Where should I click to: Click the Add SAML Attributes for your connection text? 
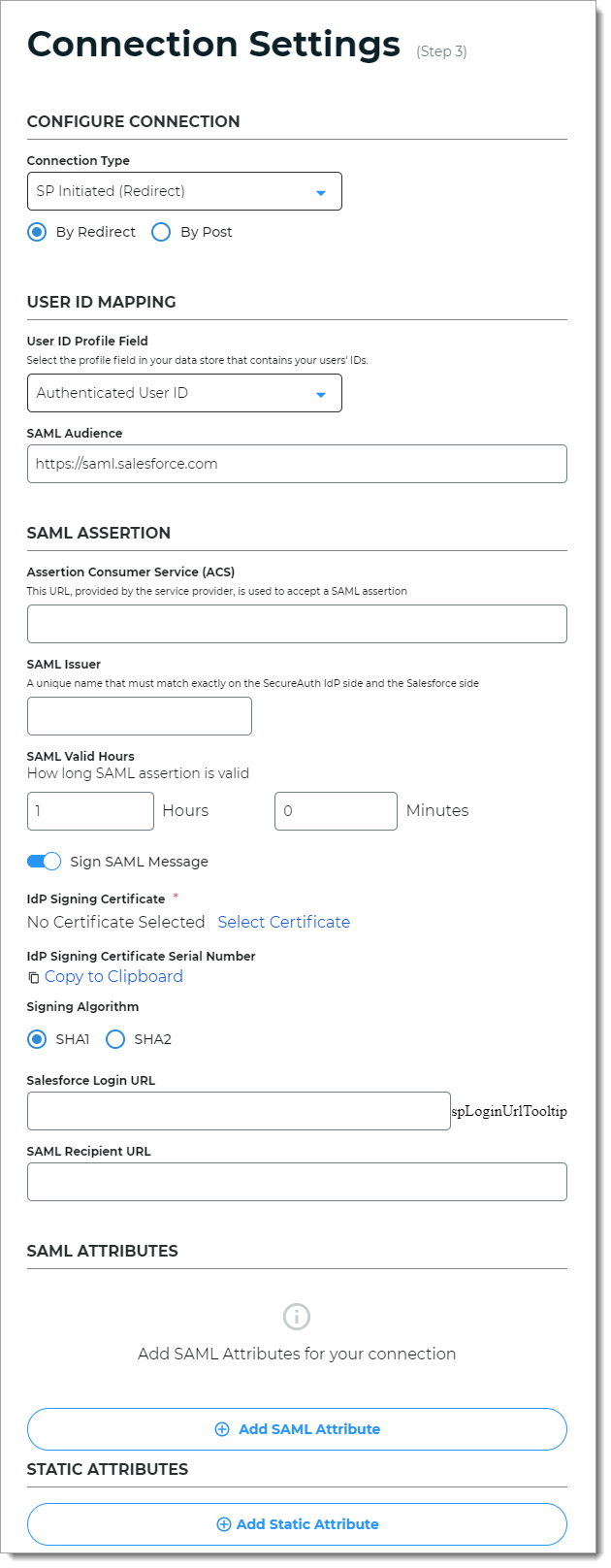point(297,1354)
